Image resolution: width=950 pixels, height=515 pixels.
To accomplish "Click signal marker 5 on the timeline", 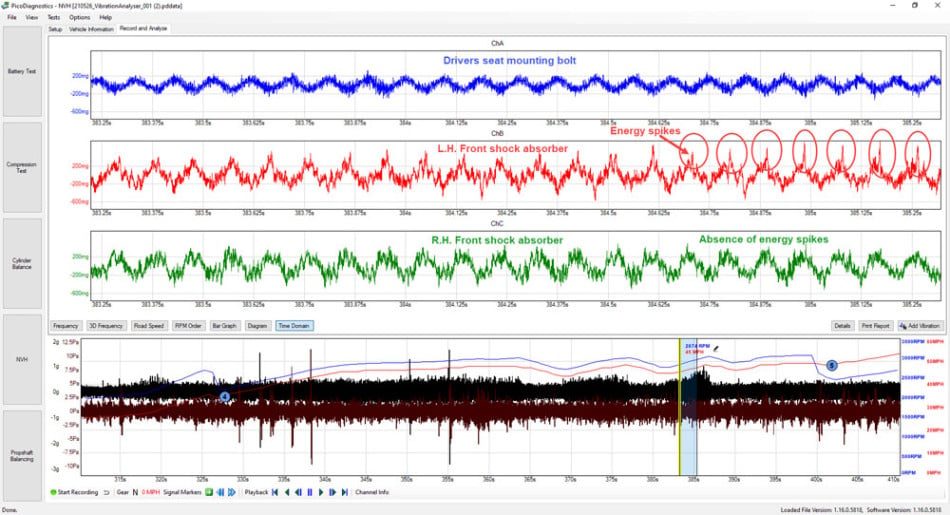I will [832, 365].
